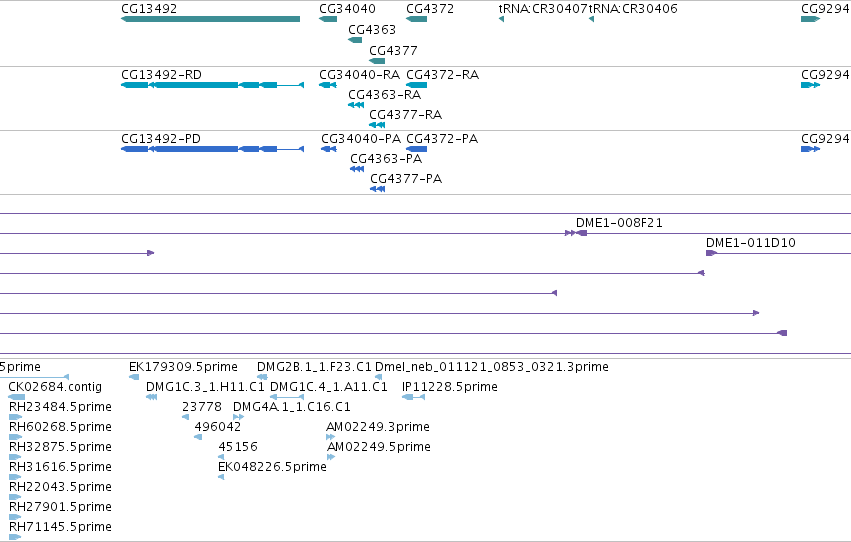Viewport: 851px width, 542px height.
Task: Select the AM02249.5prime EST label
Action: click(378, 448)
